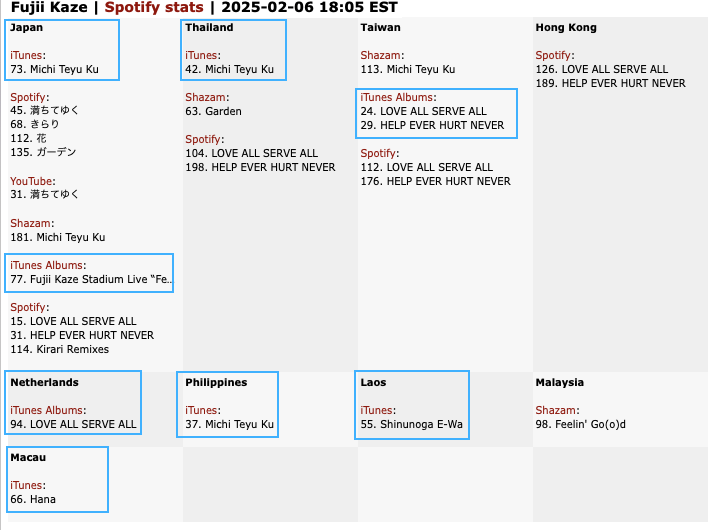Click the Laos country heading
Image resolution: width=709 pixels, height=530 pixels.
(x=373, y=382)
